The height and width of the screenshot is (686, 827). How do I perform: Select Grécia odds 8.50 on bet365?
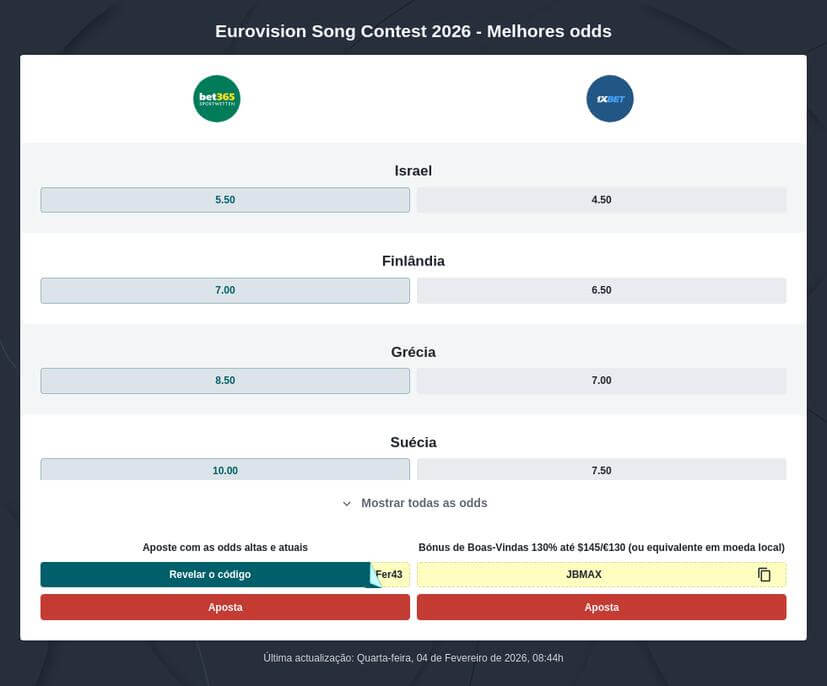(x=225, y=380)
